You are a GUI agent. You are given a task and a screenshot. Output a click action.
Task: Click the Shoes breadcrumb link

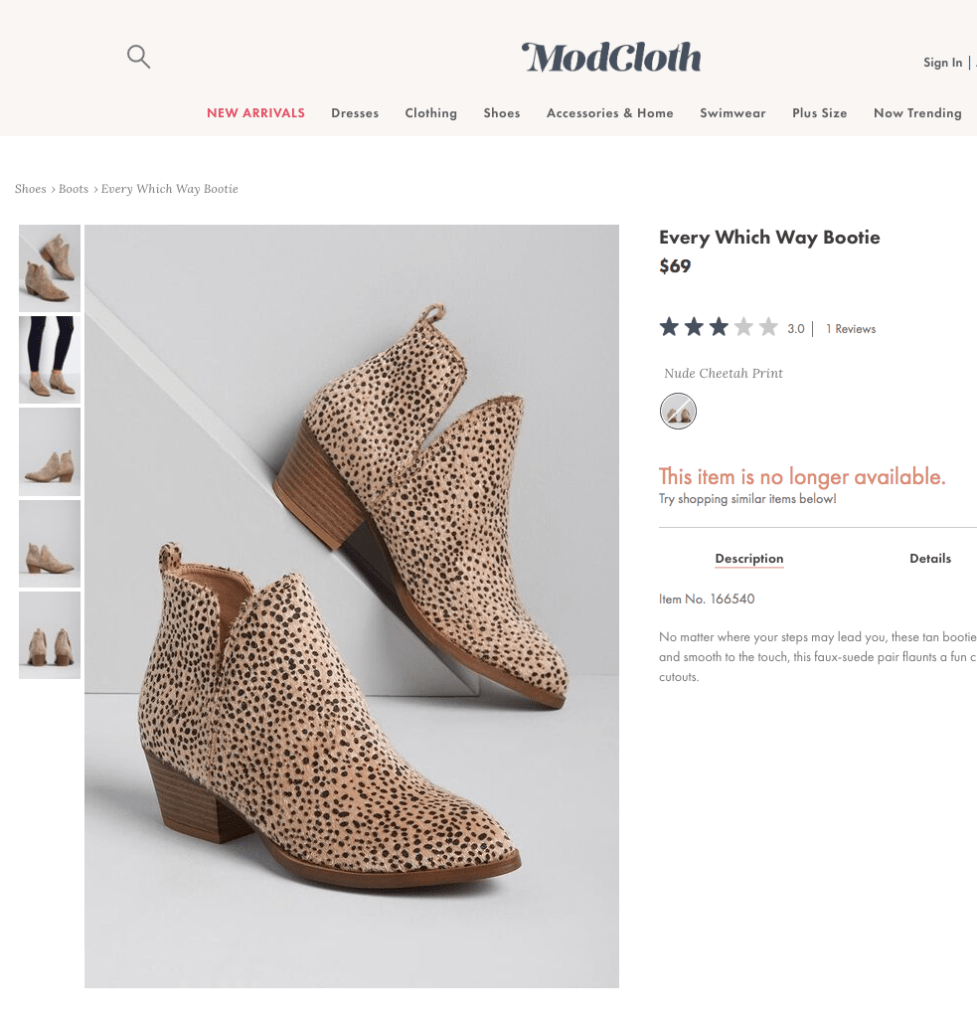[x=31, y=189]
